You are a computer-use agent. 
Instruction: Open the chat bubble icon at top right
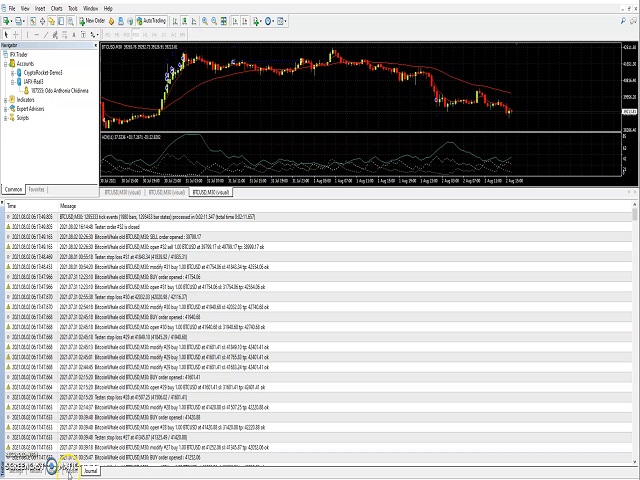click(633, 21)
